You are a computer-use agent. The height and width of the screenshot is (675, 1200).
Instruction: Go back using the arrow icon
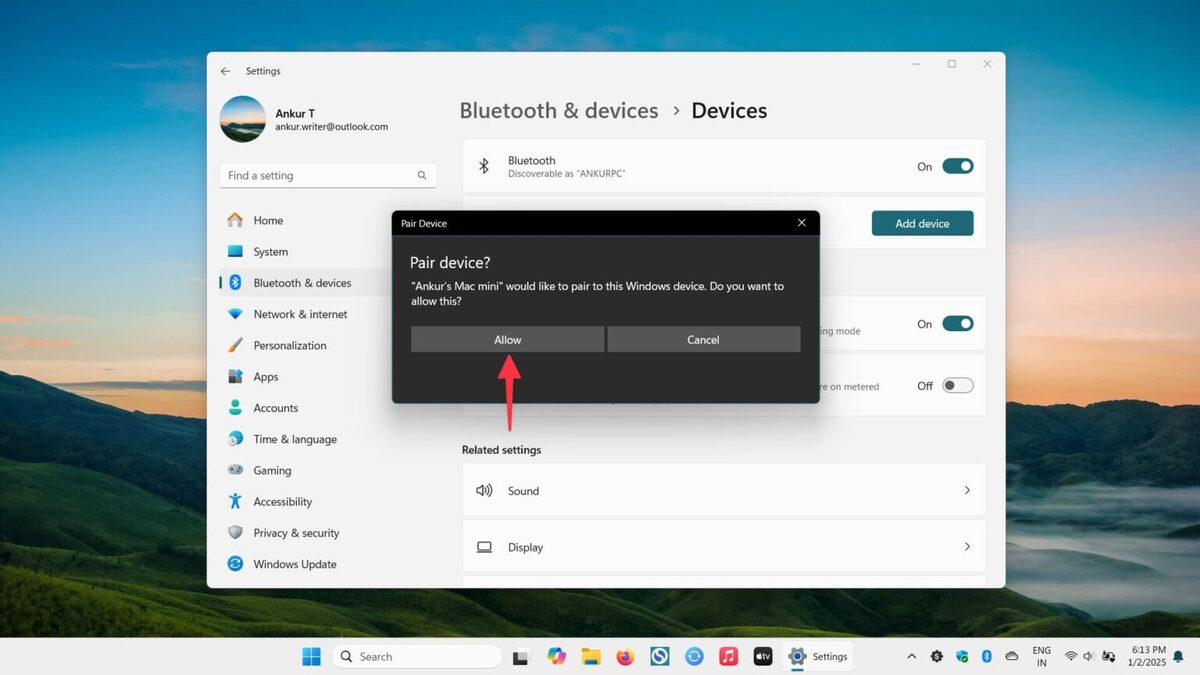225,71
